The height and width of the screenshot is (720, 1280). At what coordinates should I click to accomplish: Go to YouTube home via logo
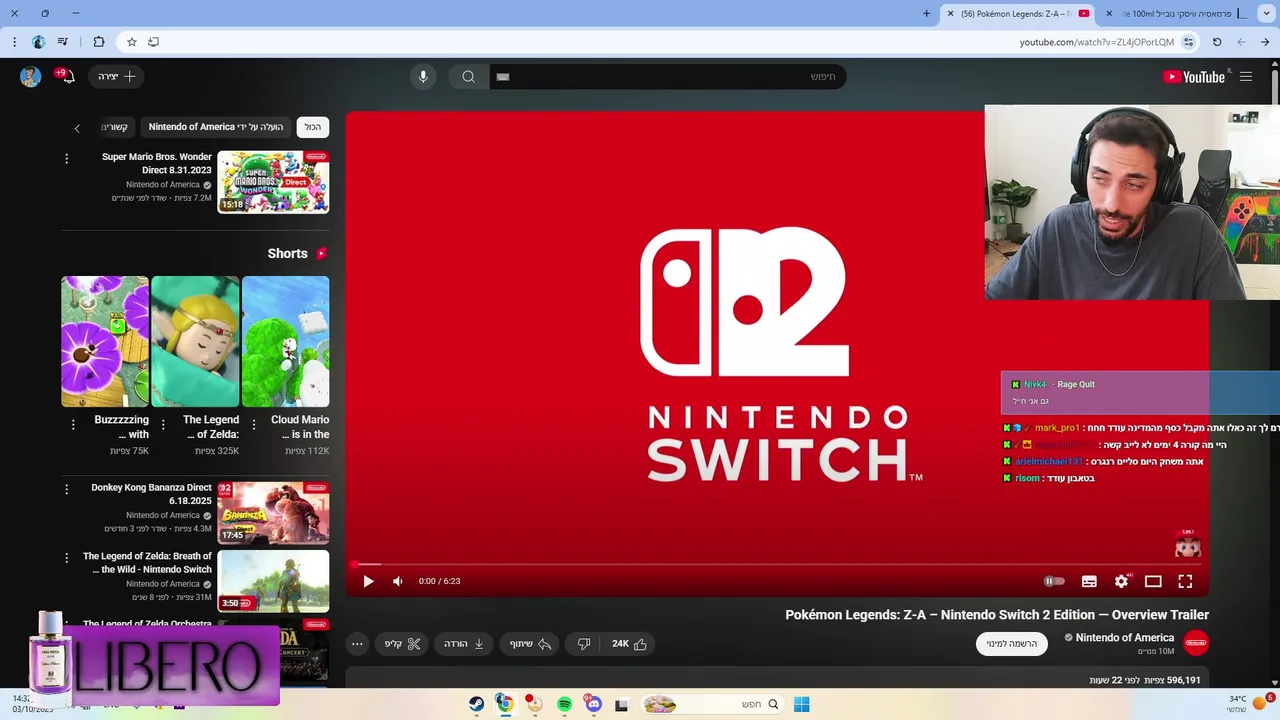point(1193,77)
